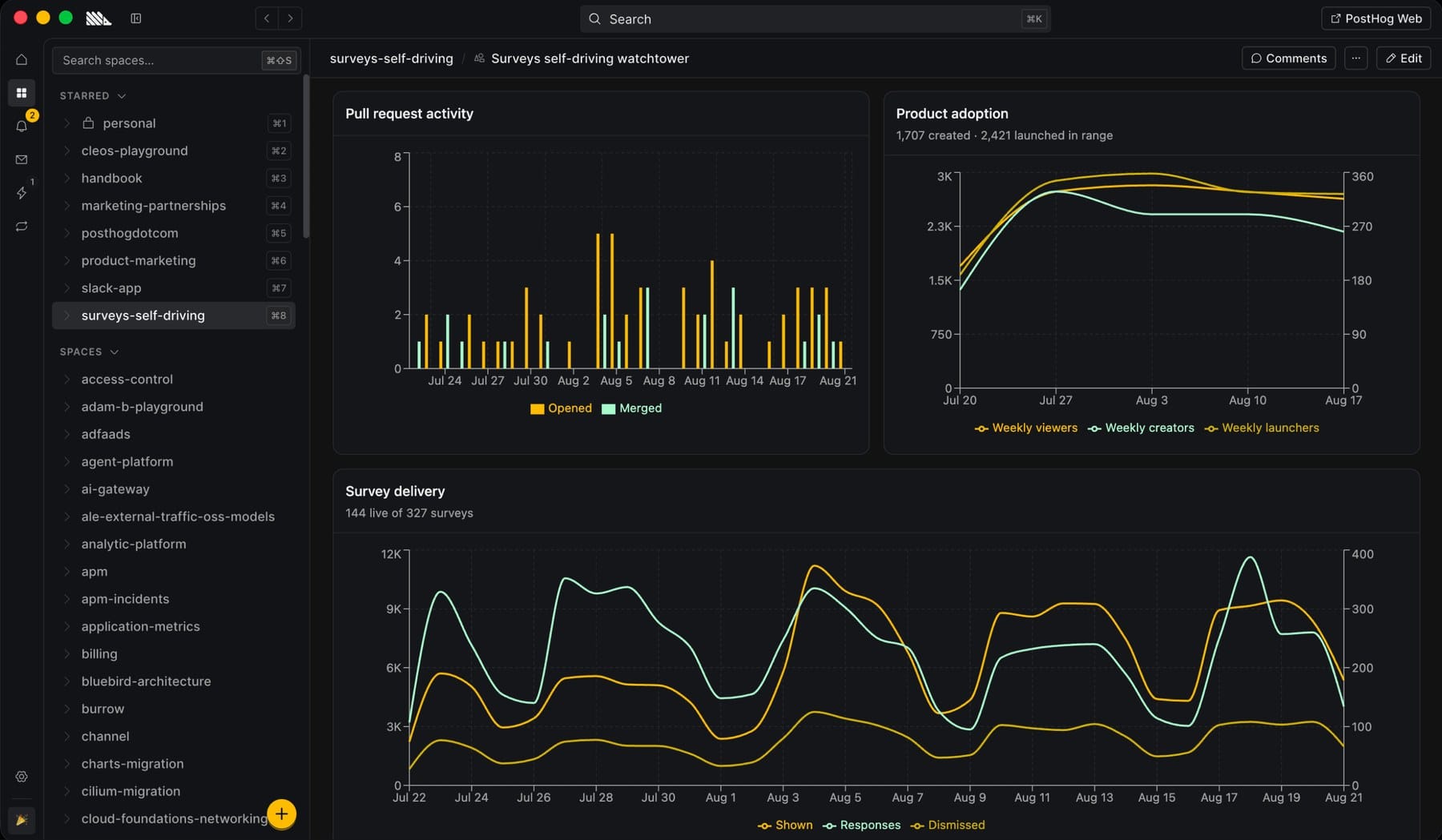Screen dimensions: 1442x840
Task: Collapse the SPACES section
Action: pyautogui.click(x=89, y=352)
